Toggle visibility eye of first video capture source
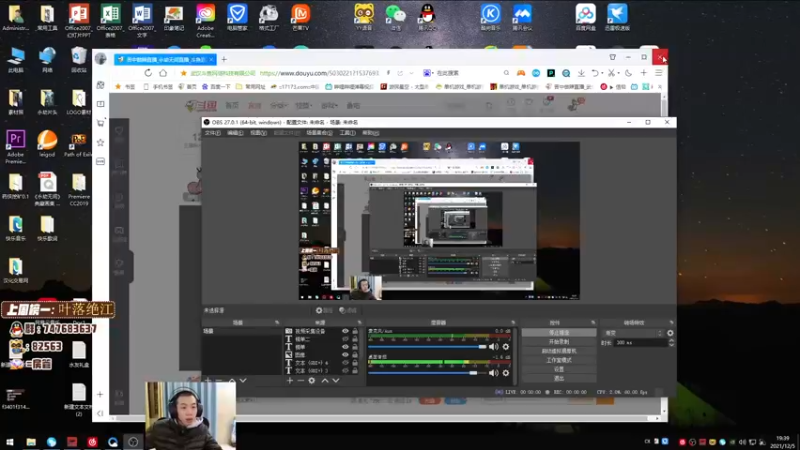 point(345,331)
